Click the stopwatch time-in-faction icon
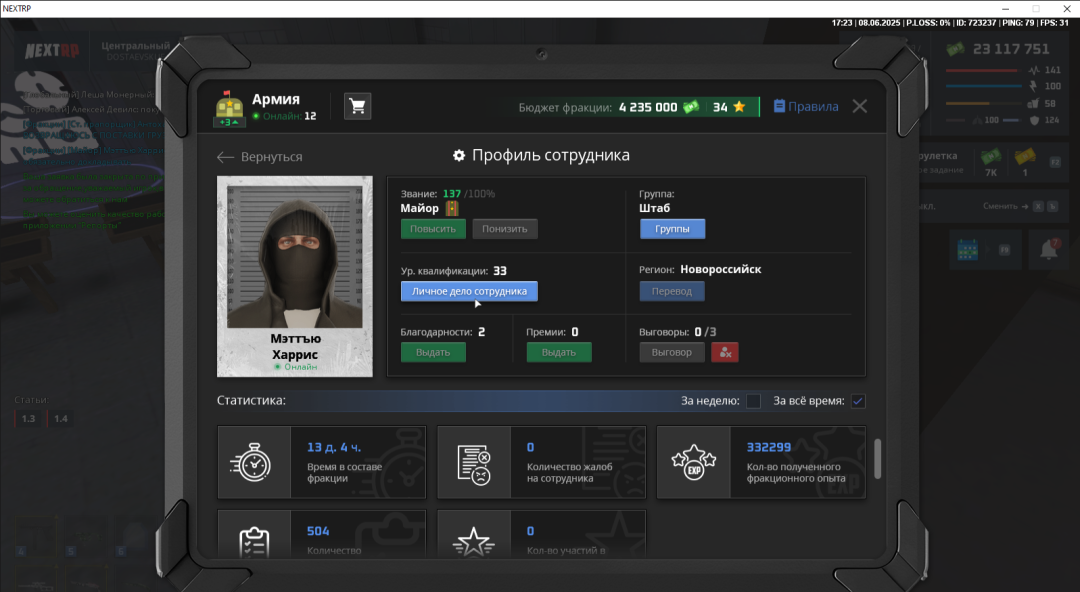Image resolution: width=1080 pixels, height=592 pixels. 254,463
